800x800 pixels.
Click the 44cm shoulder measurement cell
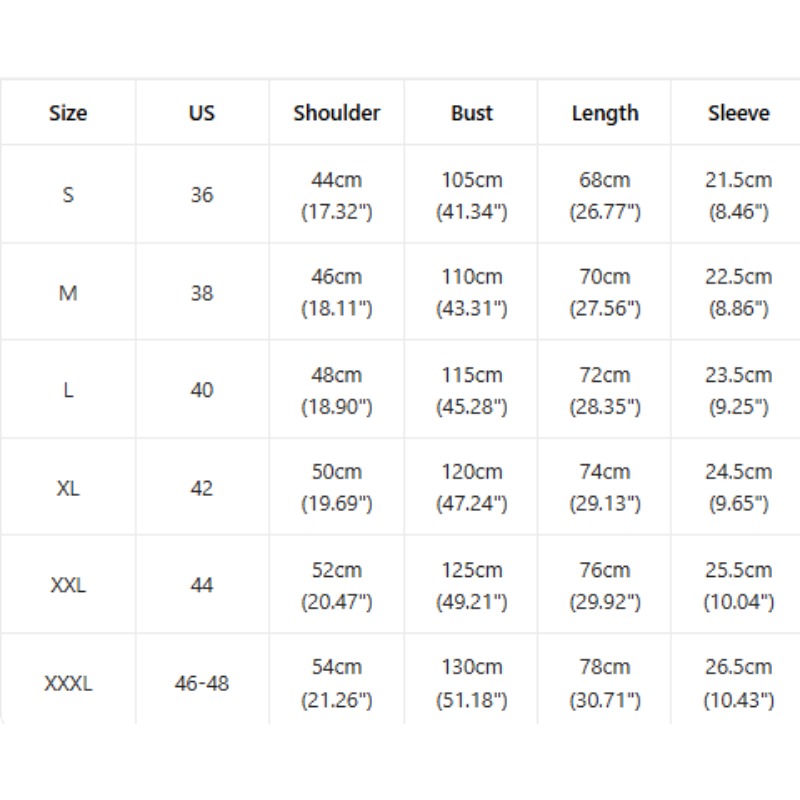click(x=337, y=194)
